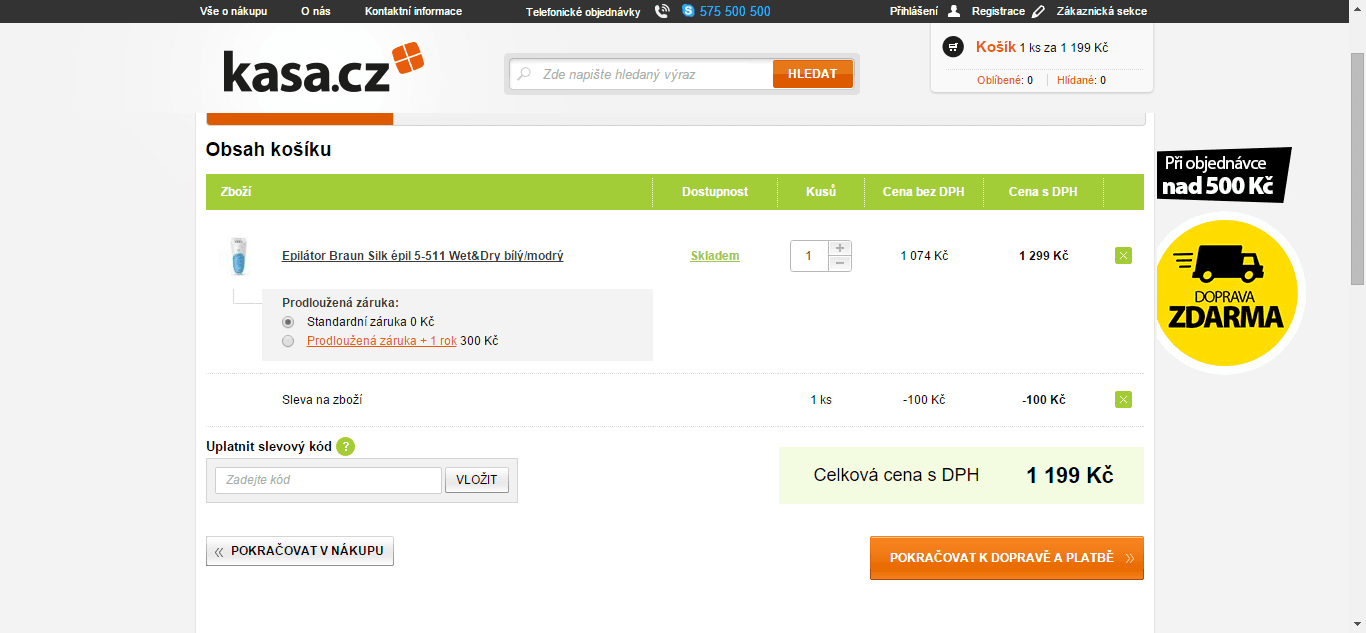The height and width of the screenshot is (633, 1366).
Task: Decrease epilator quantity with minus button
Action: pyautogui.click(x=840, y=263)
